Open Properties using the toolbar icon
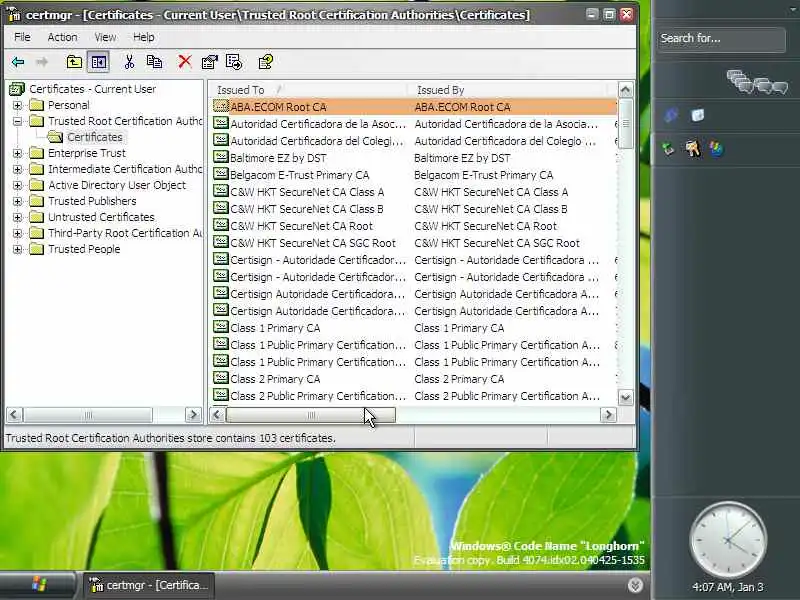This screenshot has height=600, width=800. pyautogui.click(x=209, y=62)
